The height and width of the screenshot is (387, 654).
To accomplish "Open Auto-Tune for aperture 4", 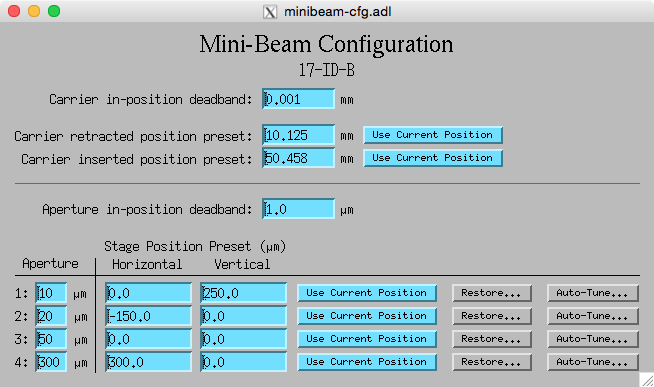I will tap(592, 362).
